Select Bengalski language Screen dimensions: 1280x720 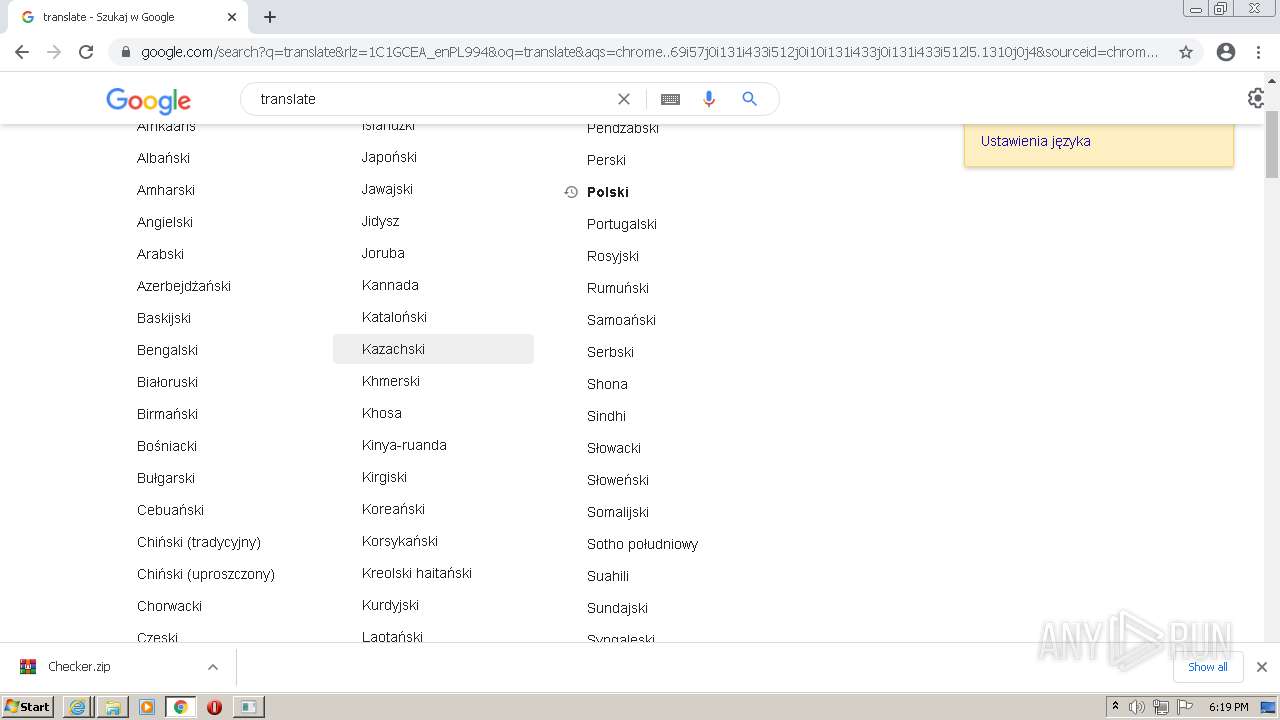pyautogui.click(x=167, y=350)
